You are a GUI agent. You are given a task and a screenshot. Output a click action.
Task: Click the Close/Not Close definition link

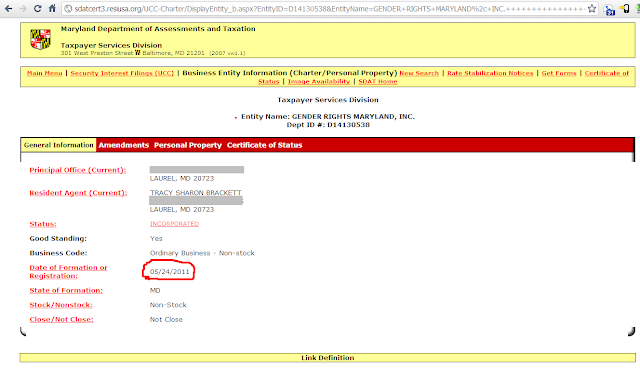61,319
